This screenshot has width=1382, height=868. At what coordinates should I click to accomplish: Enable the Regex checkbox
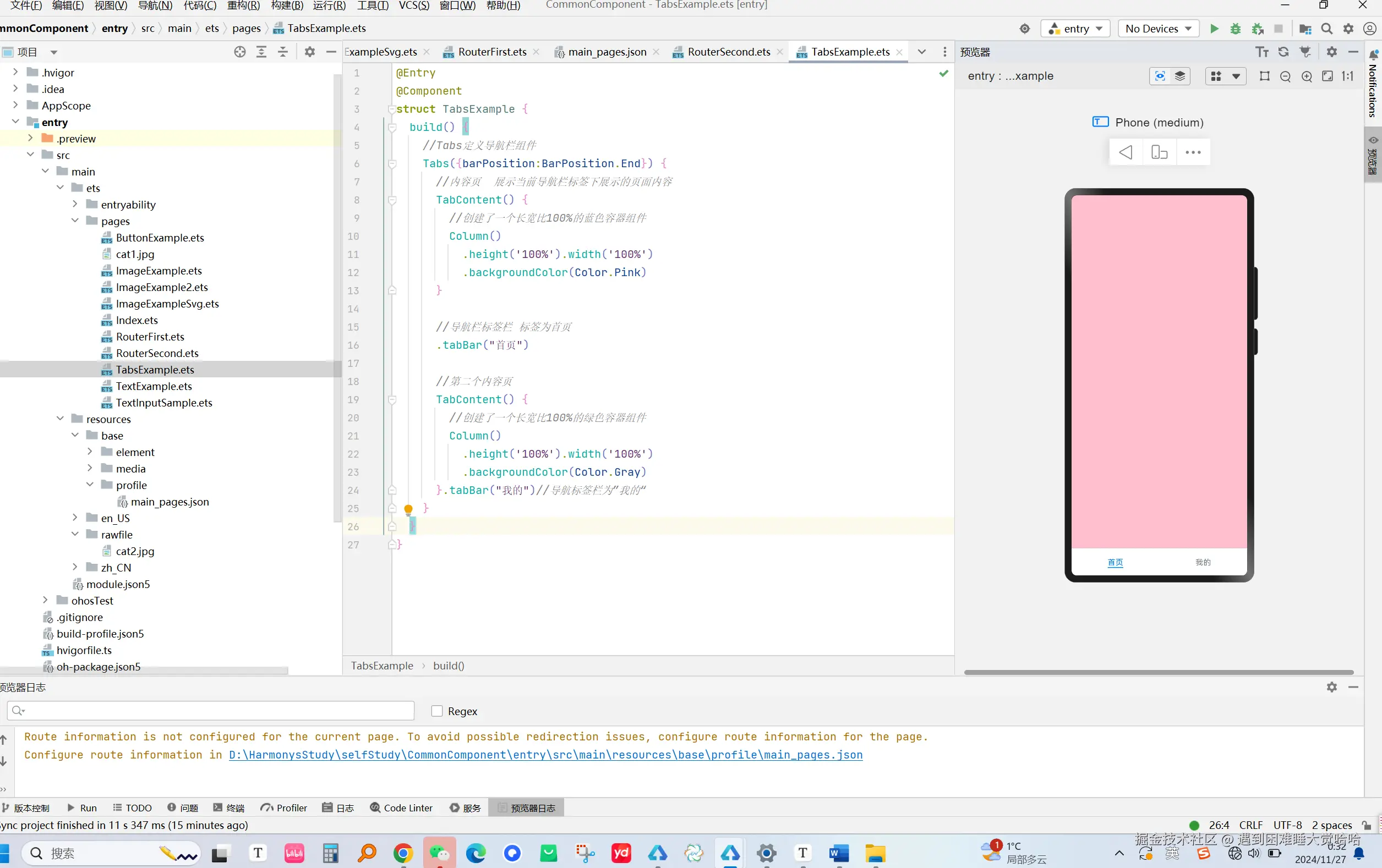click(x=437, y=711)
